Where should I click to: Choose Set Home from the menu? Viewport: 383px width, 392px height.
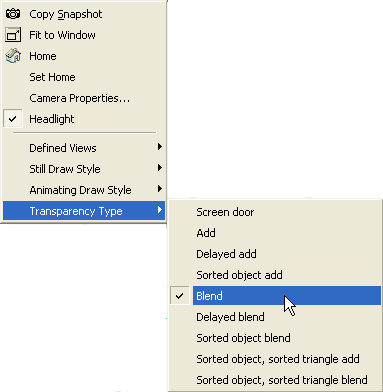84,77
